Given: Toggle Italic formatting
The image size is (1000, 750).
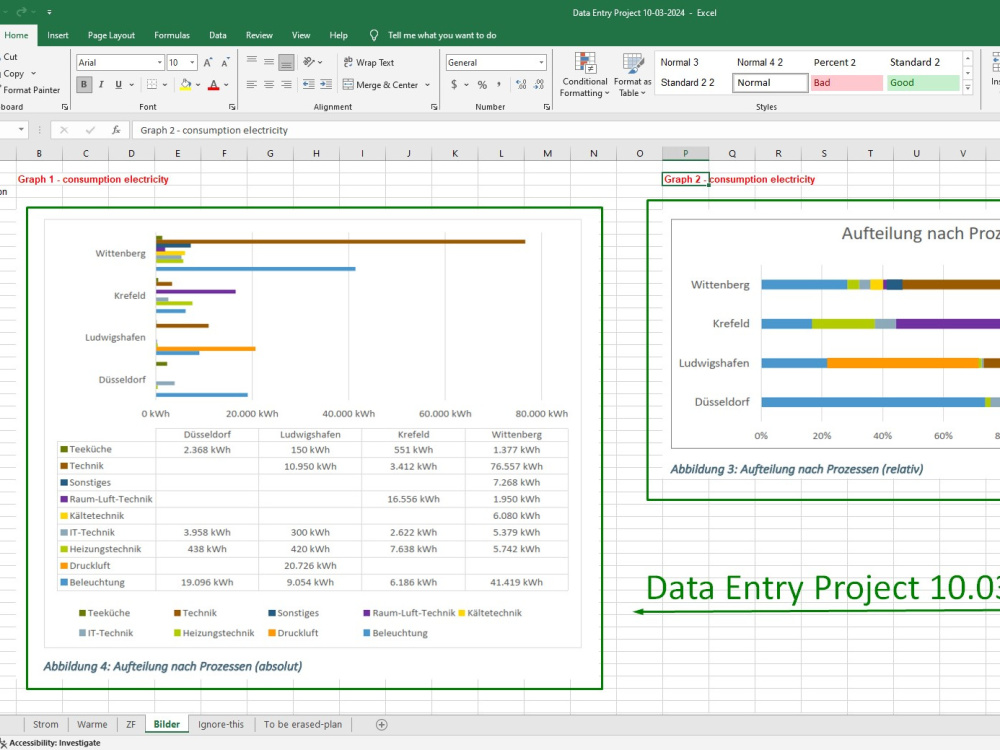Looking at the screenshot, I should point(101,84).
